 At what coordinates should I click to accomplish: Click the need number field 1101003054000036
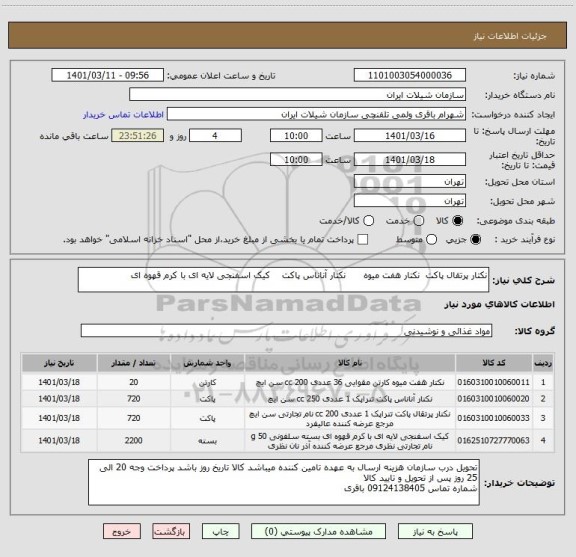(410, 75)
